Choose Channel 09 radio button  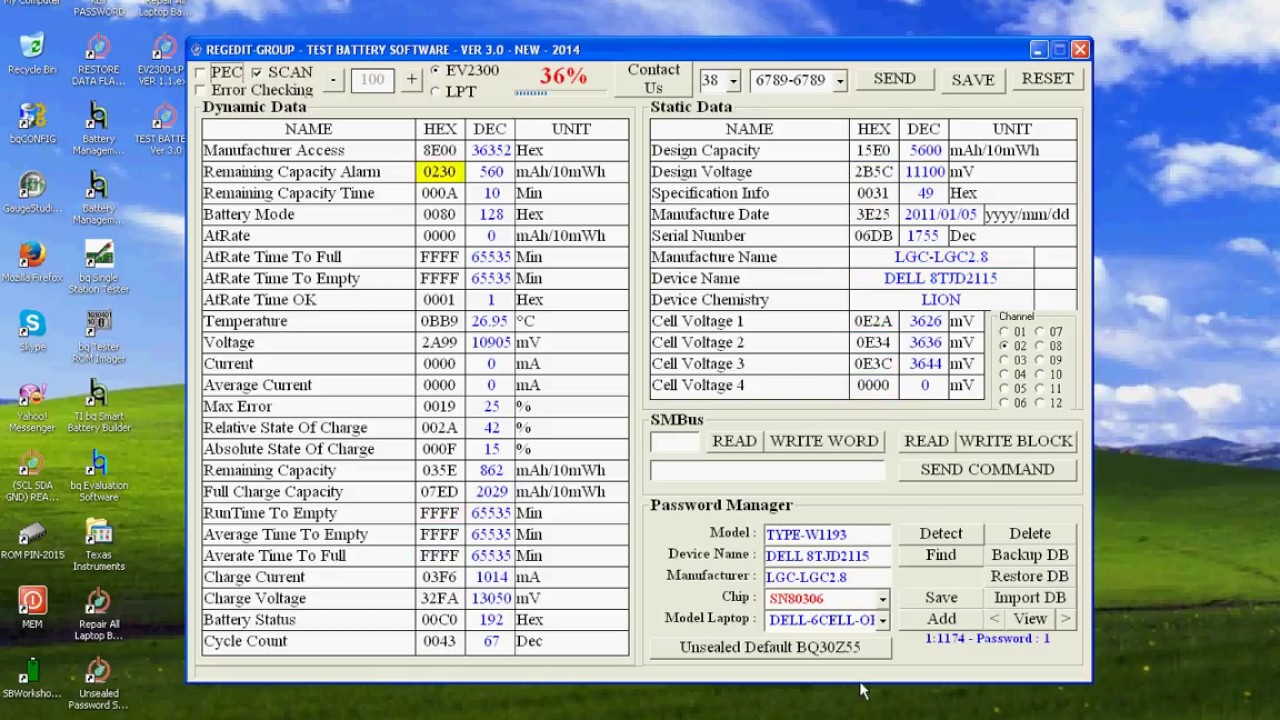pos(1040,360)
